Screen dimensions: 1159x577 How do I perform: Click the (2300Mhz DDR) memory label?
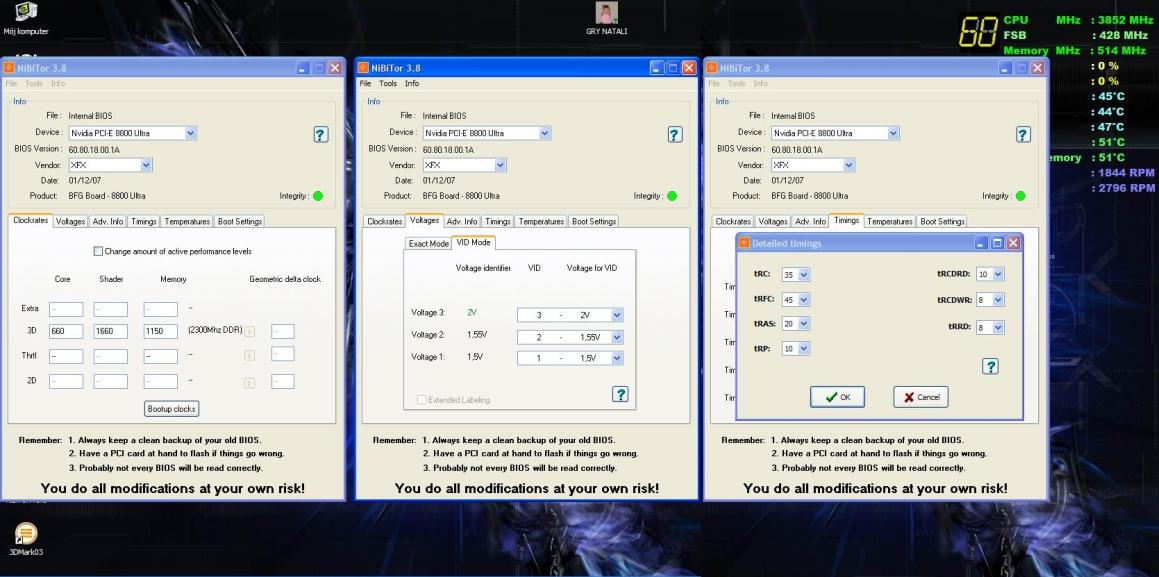(x=214, y=330)
